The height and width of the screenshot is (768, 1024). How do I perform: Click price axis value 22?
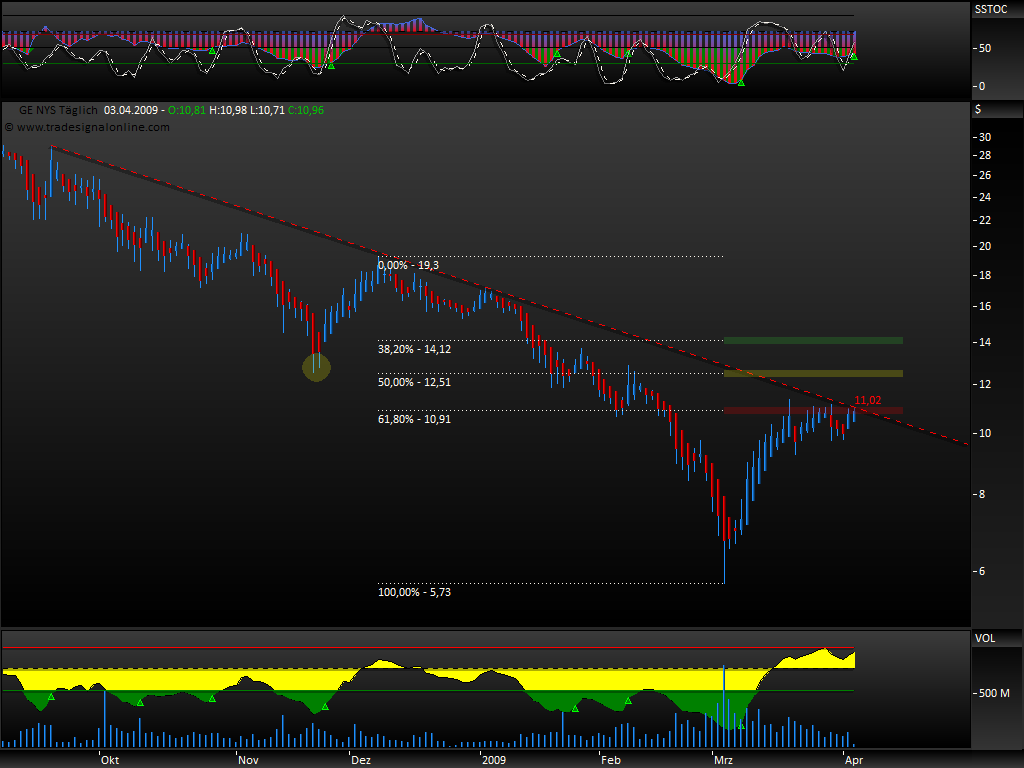click(x=985, y=220)
